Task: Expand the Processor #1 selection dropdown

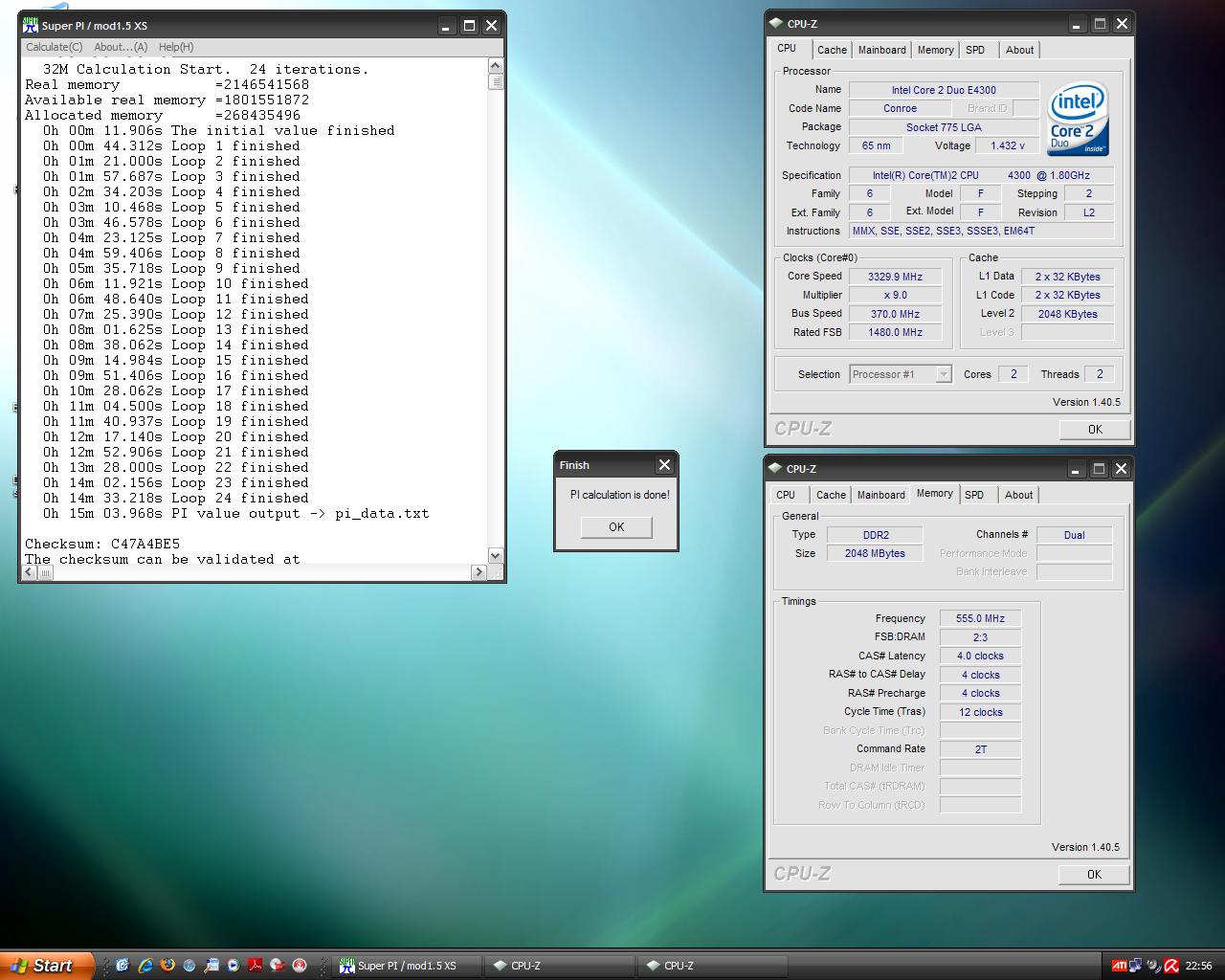Action: coord(944,374)
